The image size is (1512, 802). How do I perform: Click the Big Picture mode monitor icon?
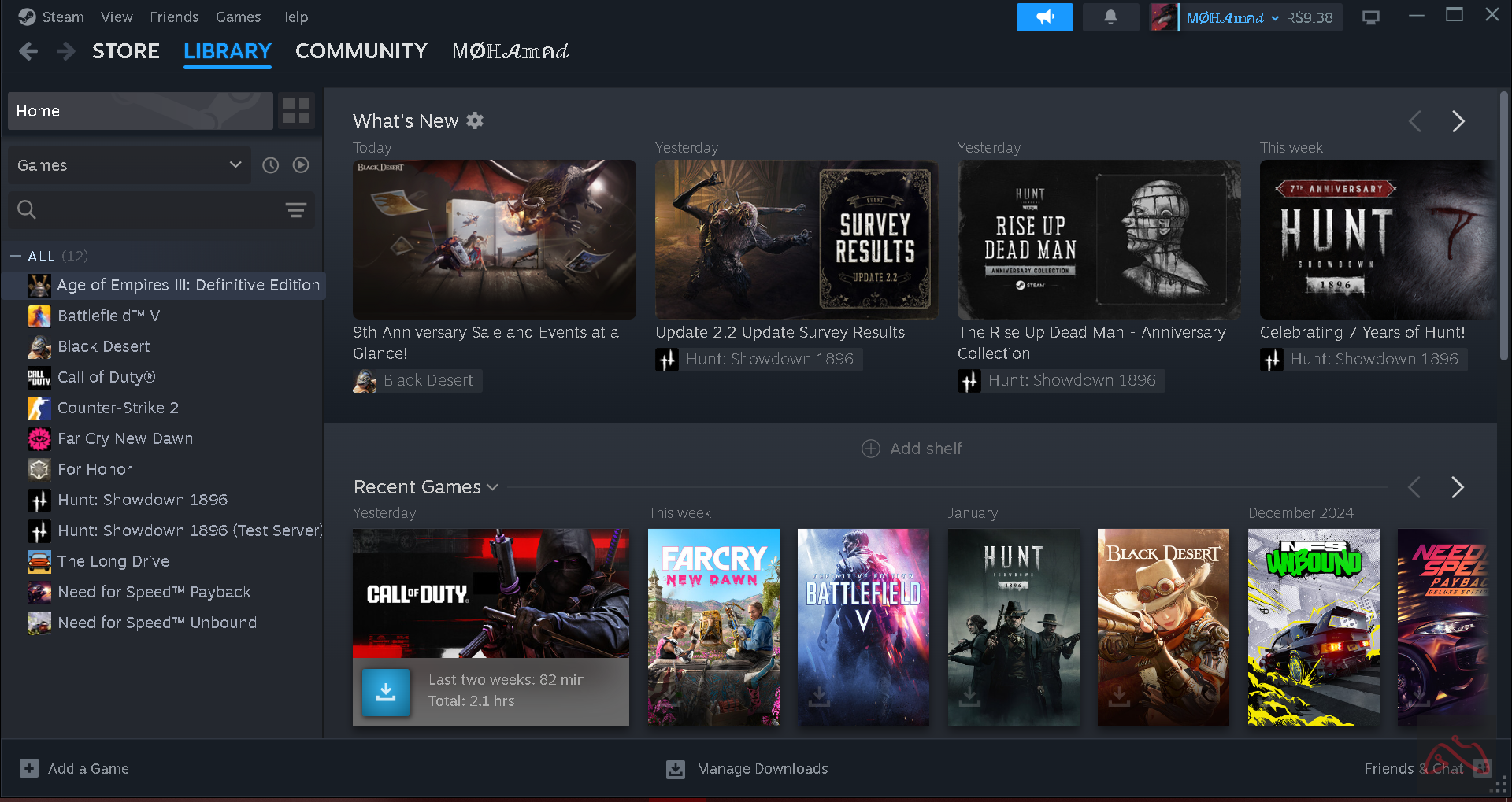tap(1371, 17)
